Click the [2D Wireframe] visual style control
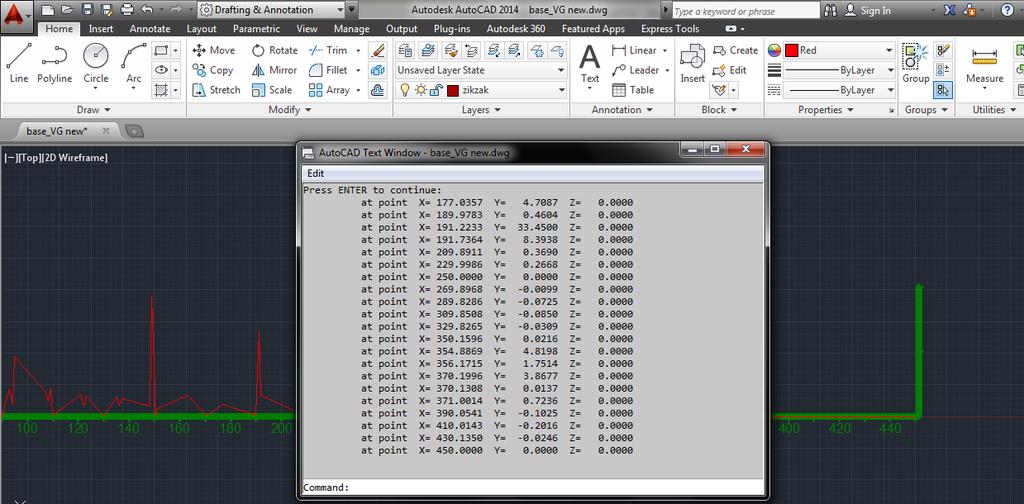This screenshot has width=1024, height=504. tap(74, 157)
